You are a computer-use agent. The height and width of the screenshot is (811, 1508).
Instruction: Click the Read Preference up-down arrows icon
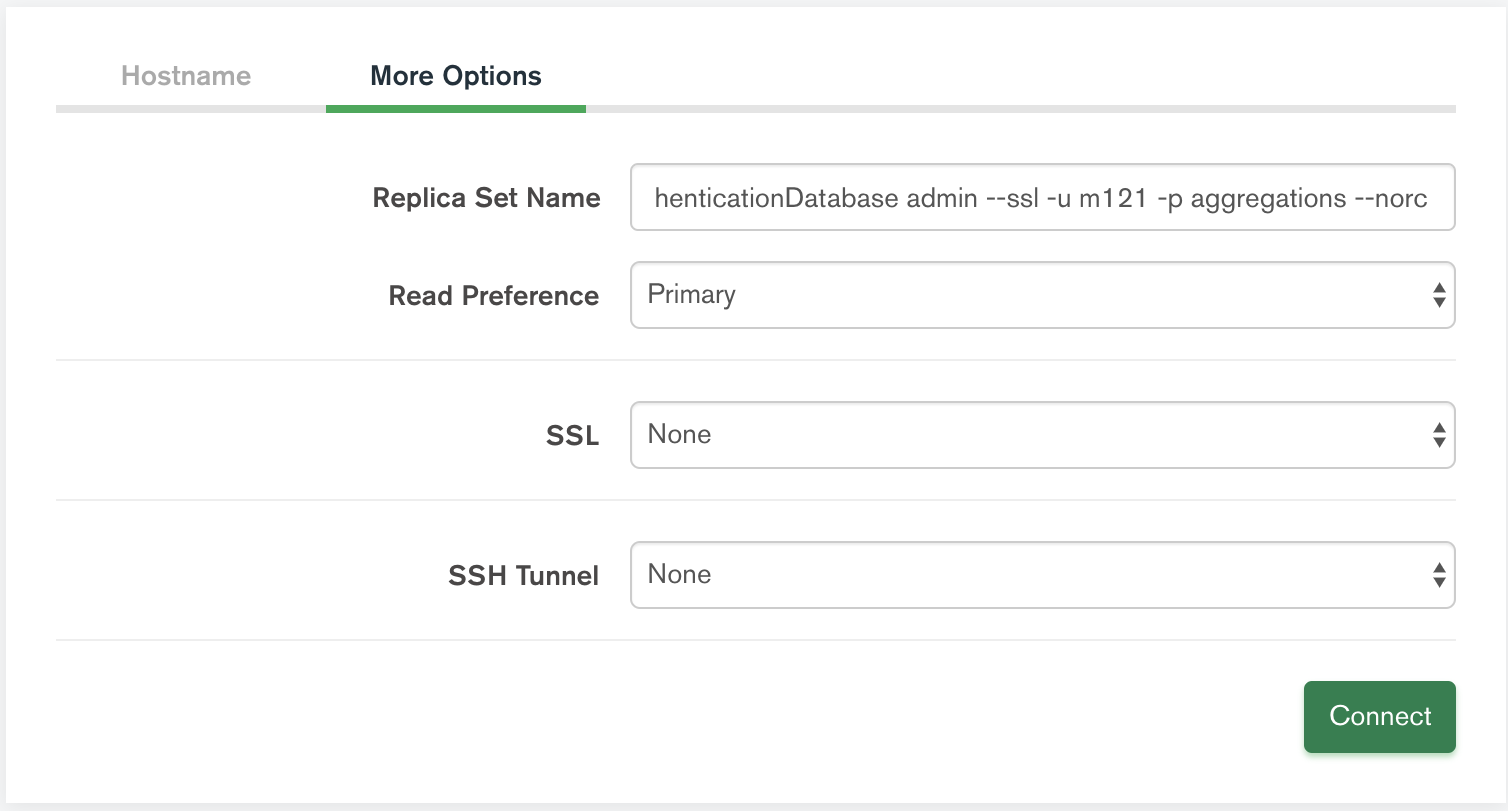pos(1438,295)
